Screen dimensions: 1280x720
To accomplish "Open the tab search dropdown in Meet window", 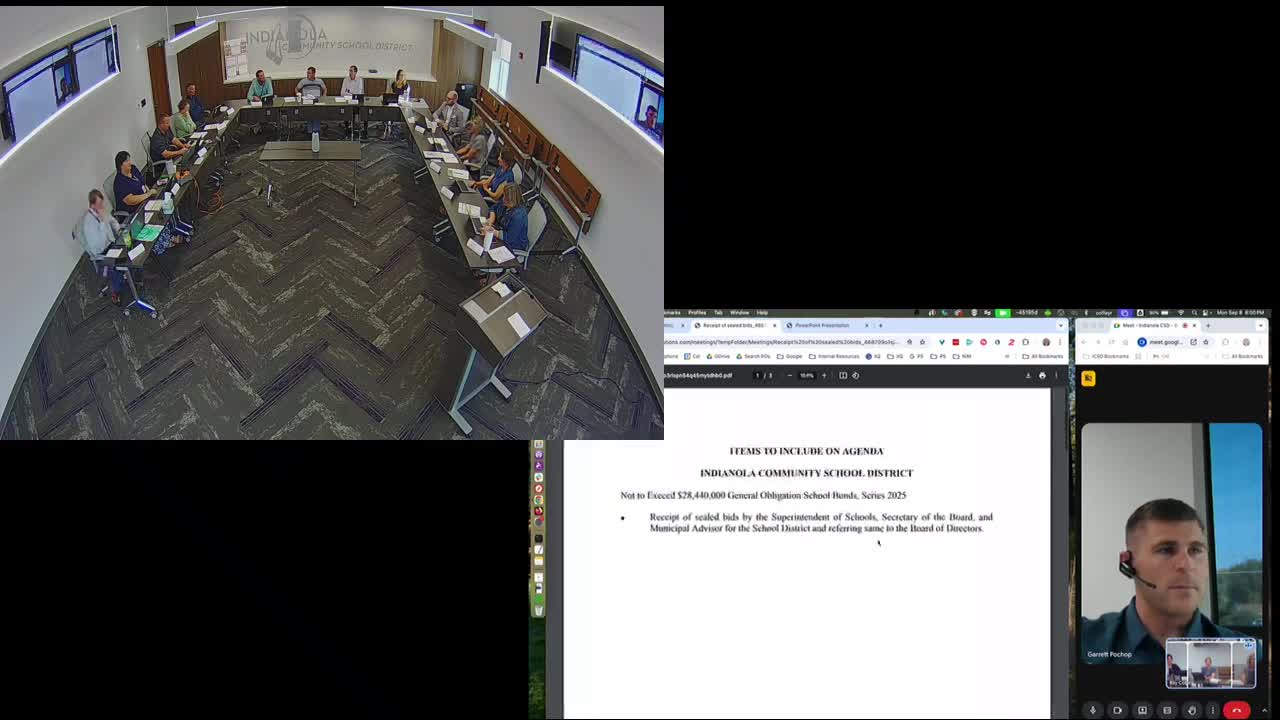I will point(1261,325).
